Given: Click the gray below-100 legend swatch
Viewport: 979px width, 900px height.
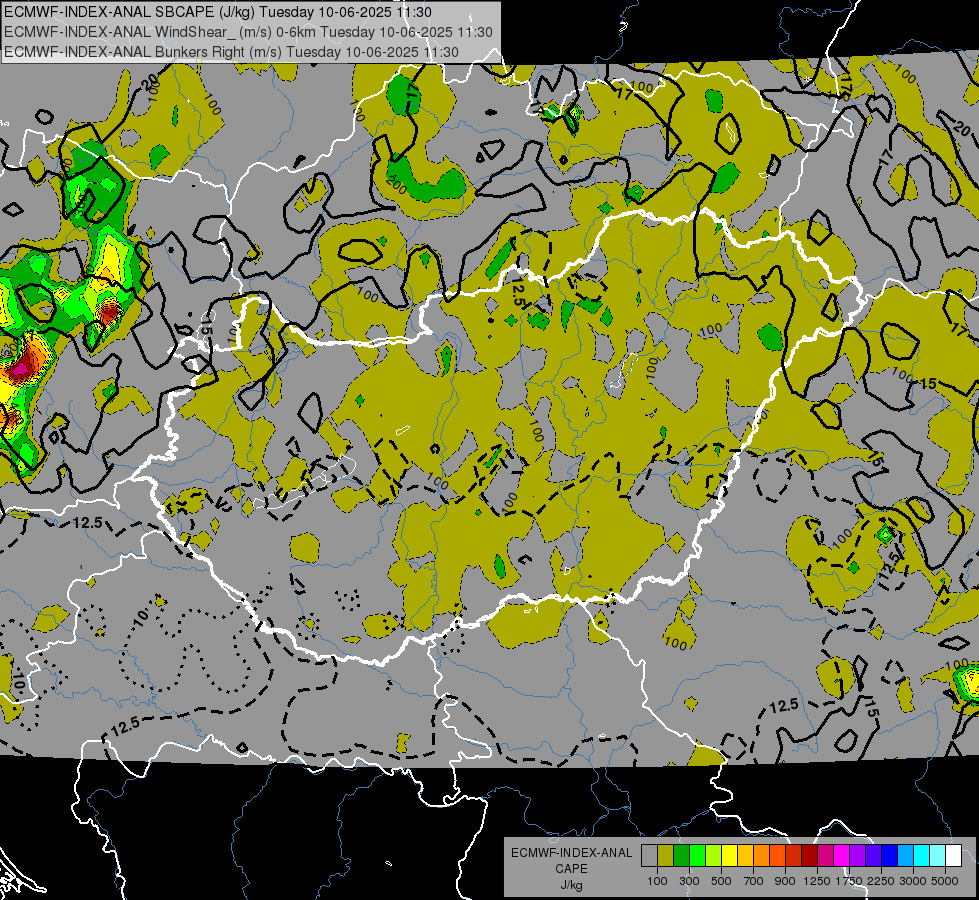Looking at the screenshot, I should click(649, 856).
